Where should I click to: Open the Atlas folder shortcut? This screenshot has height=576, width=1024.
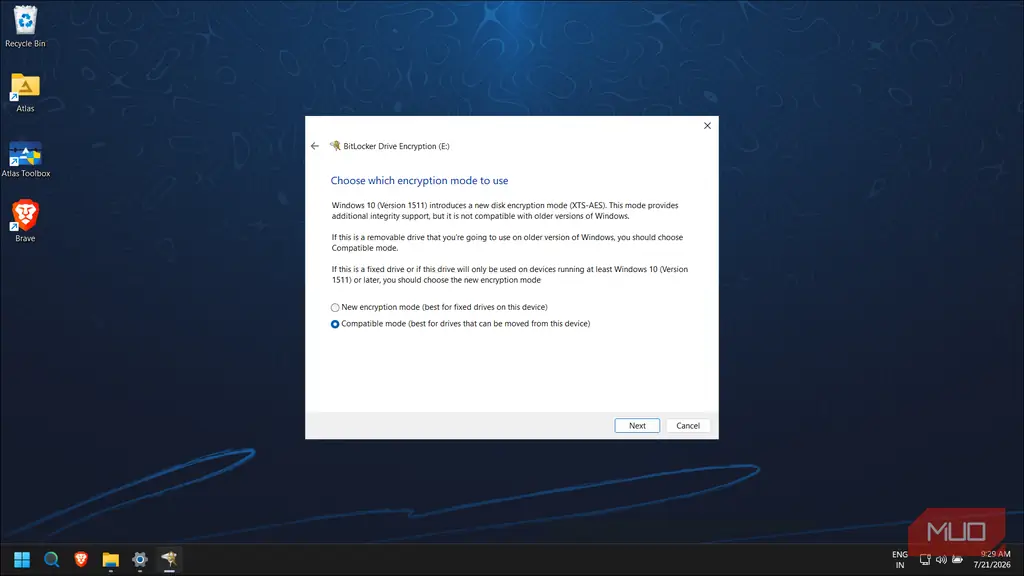(25, 93)
